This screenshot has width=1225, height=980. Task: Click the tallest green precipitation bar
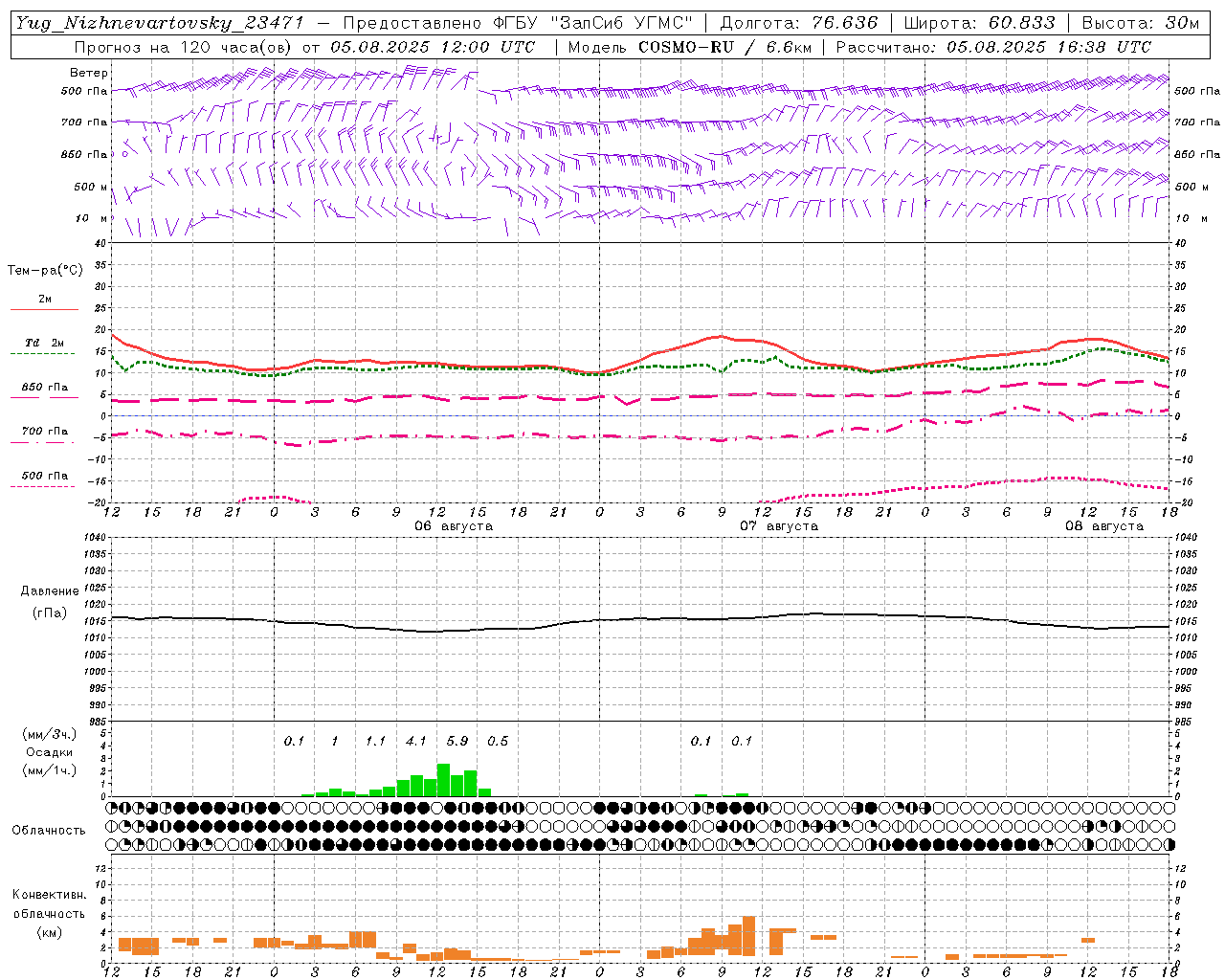[x=443, y=780]
